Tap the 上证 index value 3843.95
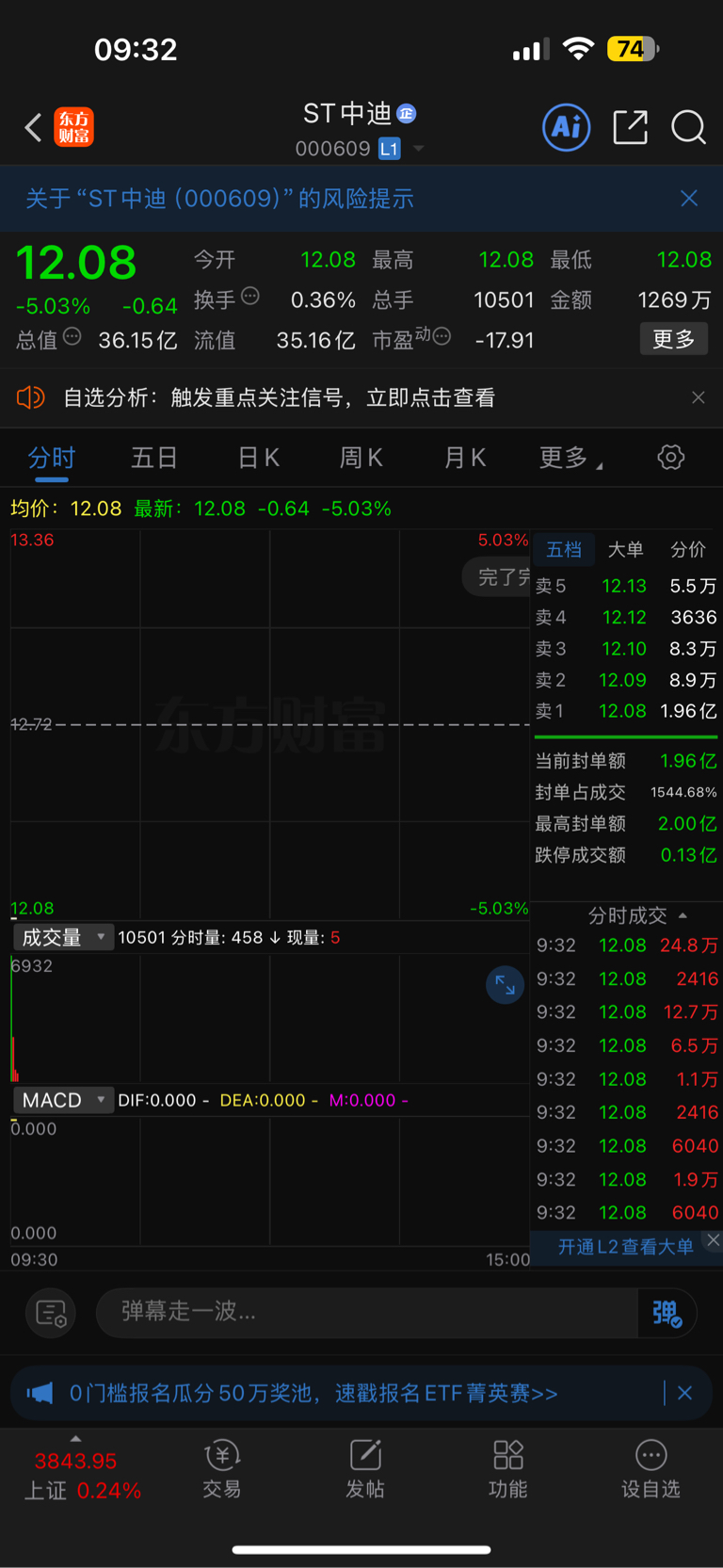Viewport: 723px width, 1568px height. point(75,1461)
